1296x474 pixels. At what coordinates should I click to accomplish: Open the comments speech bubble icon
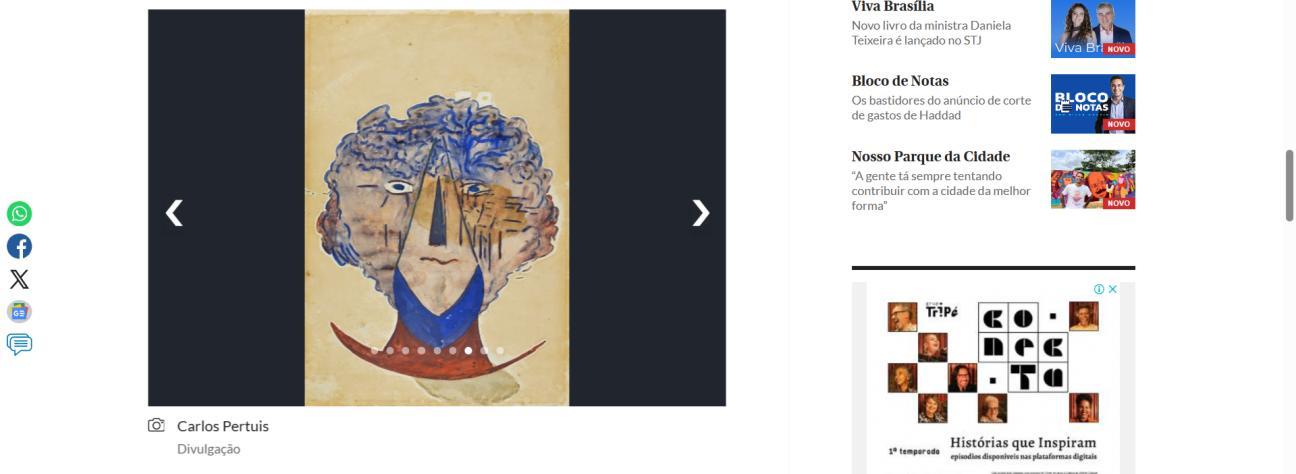point(19,344)
